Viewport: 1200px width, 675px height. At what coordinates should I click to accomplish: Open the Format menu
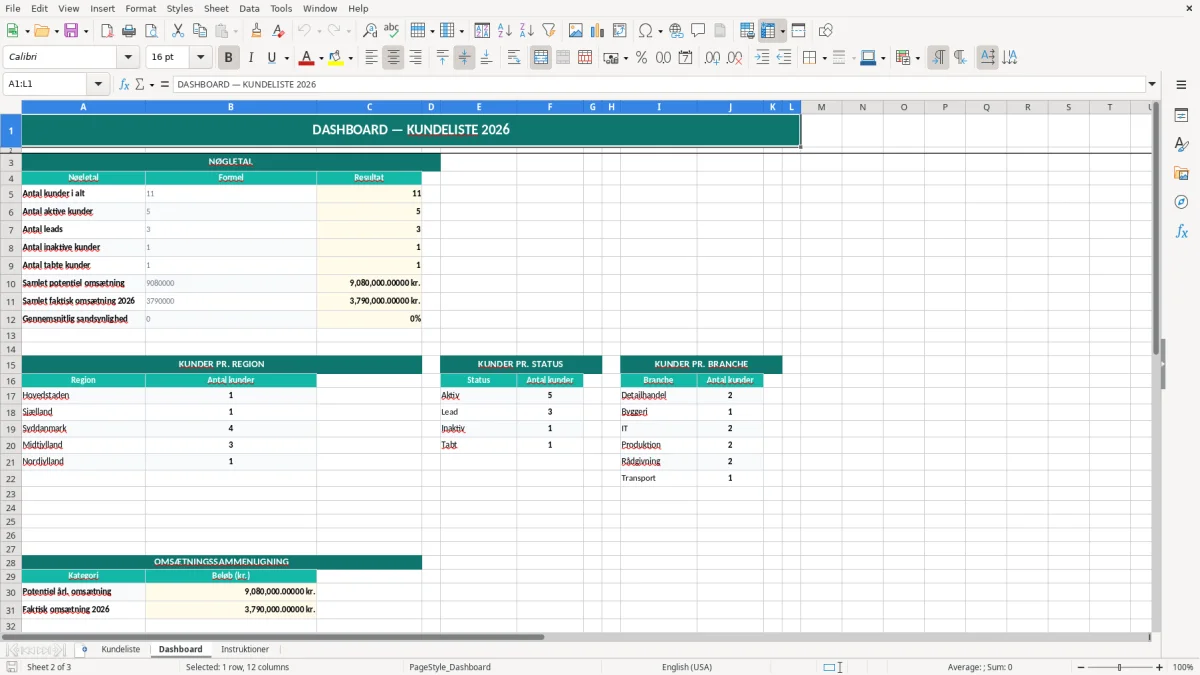pos(140,8)
